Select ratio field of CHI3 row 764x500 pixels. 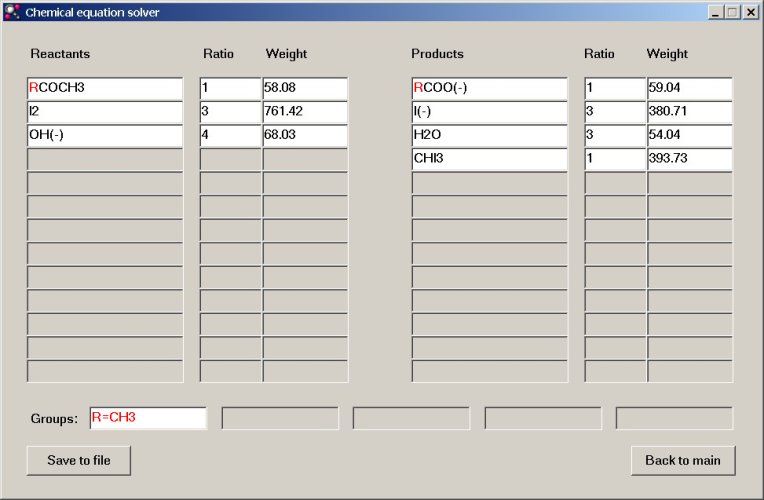click(615, 158)
